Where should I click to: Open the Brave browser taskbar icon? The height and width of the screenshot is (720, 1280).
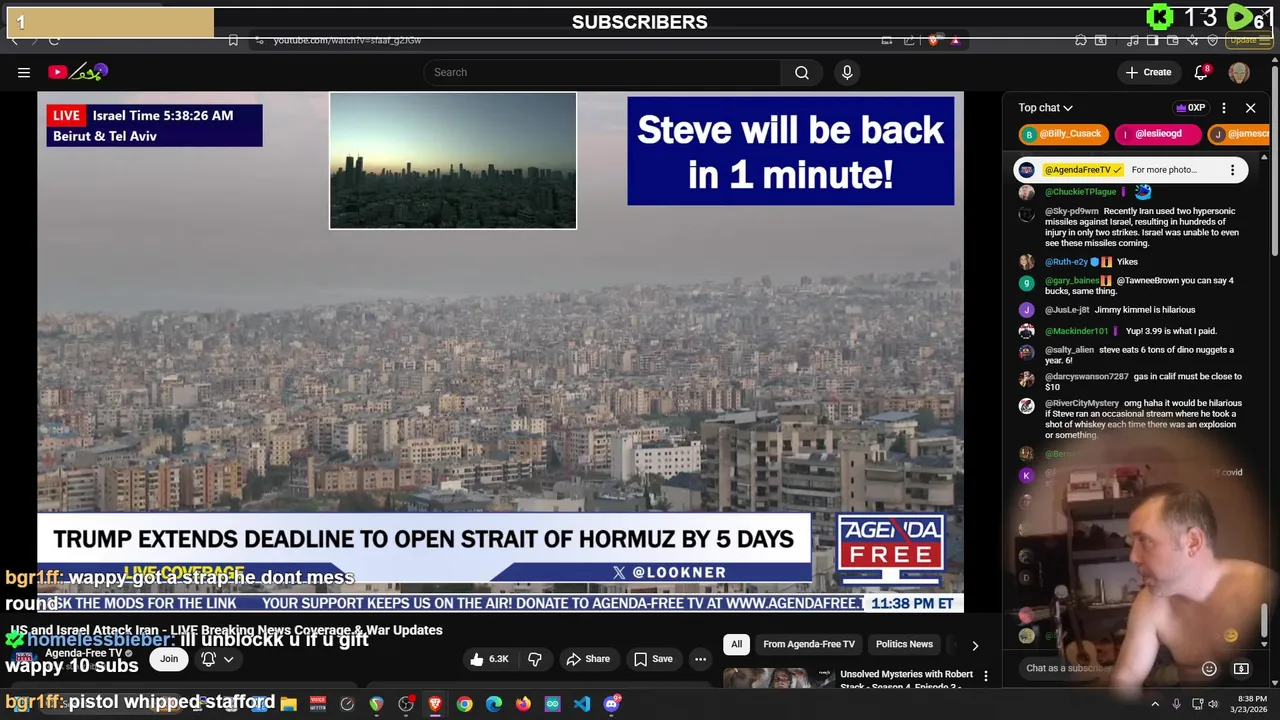click(x=435, y=704)
